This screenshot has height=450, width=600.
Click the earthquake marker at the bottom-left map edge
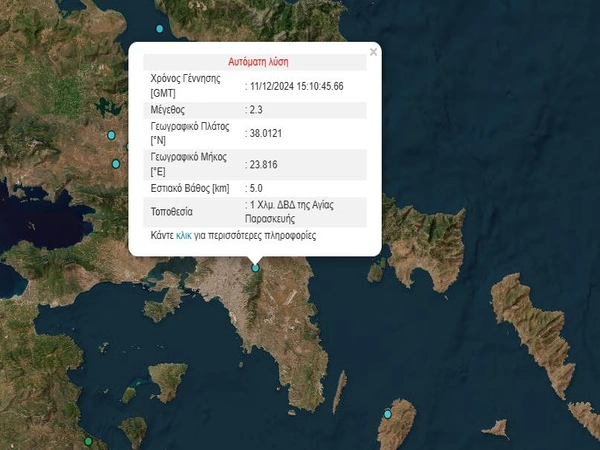[88, 441]
